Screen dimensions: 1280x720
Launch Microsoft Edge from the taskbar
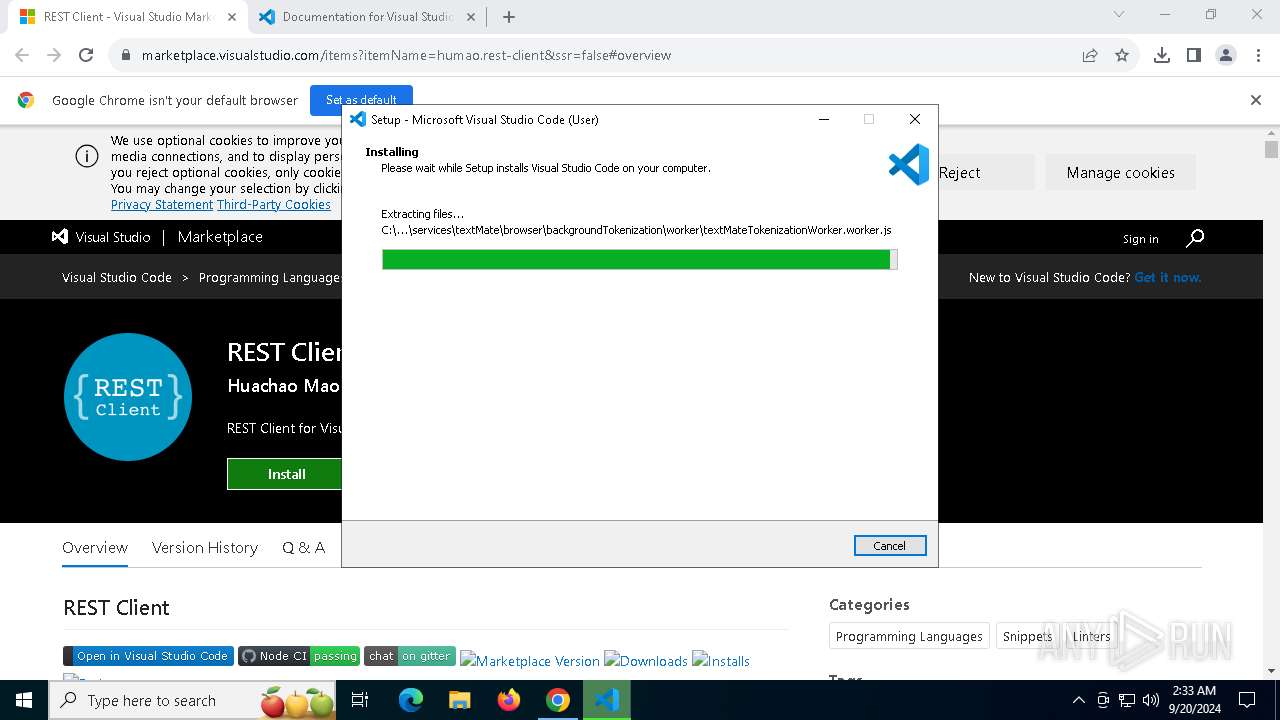pos(411,700)
